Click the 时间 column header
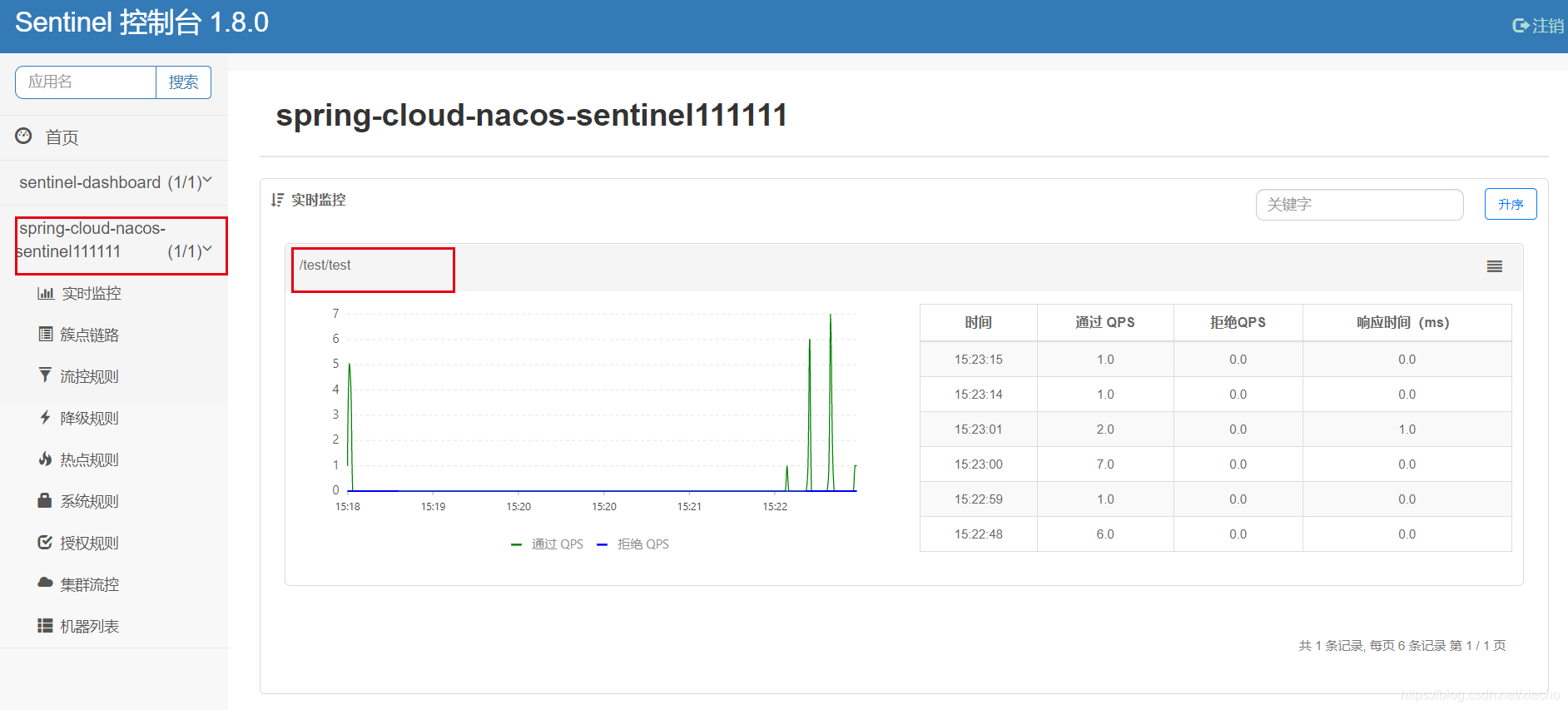 click(x=979, y=322)
